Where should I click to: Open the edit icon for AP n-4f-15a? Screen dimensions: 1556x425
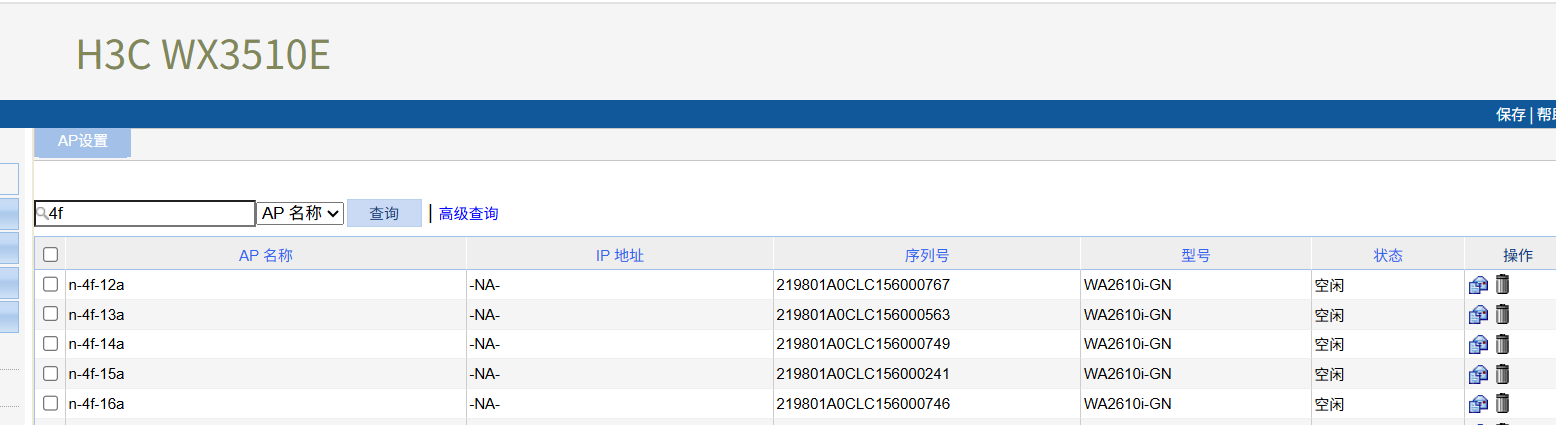[1478, 375]
